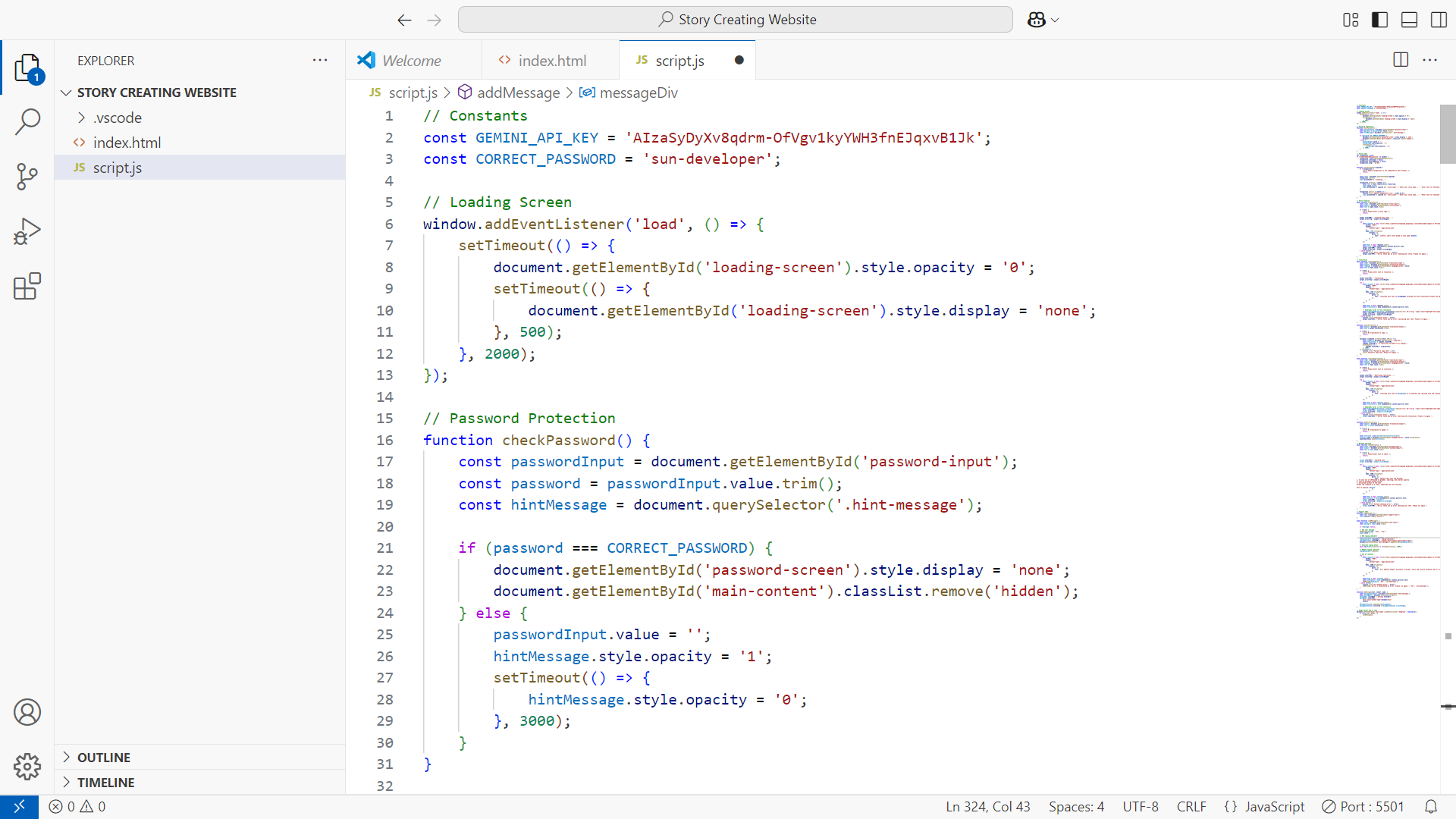
Task: Click Port : 5501 in the status bar
Action: point(1363,806)
